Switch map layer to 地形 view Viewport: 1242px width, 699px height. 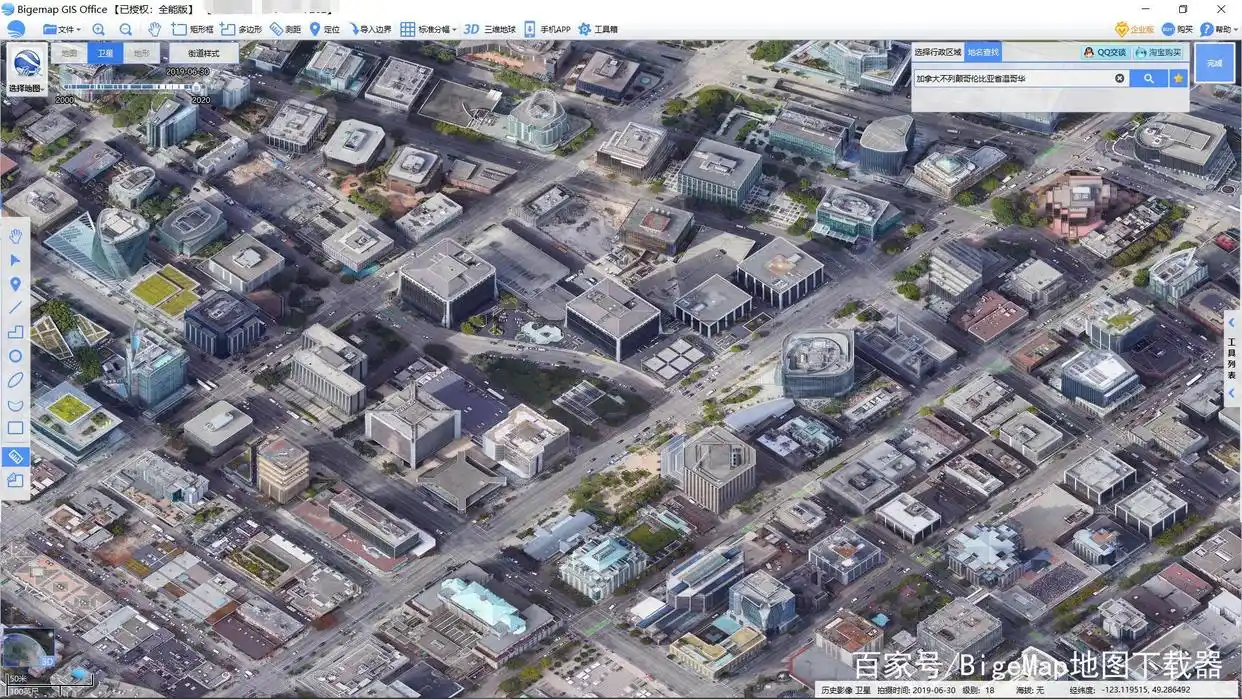[141, 53]
